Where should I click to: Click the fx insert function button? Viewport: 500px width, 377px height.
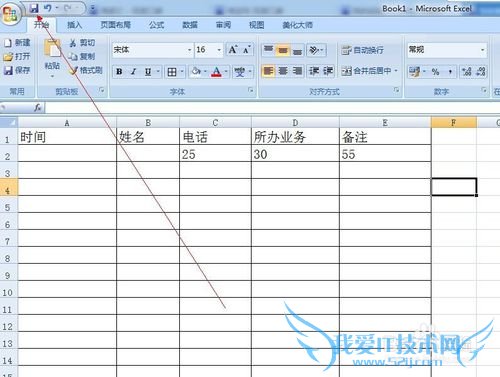point(38,108)
